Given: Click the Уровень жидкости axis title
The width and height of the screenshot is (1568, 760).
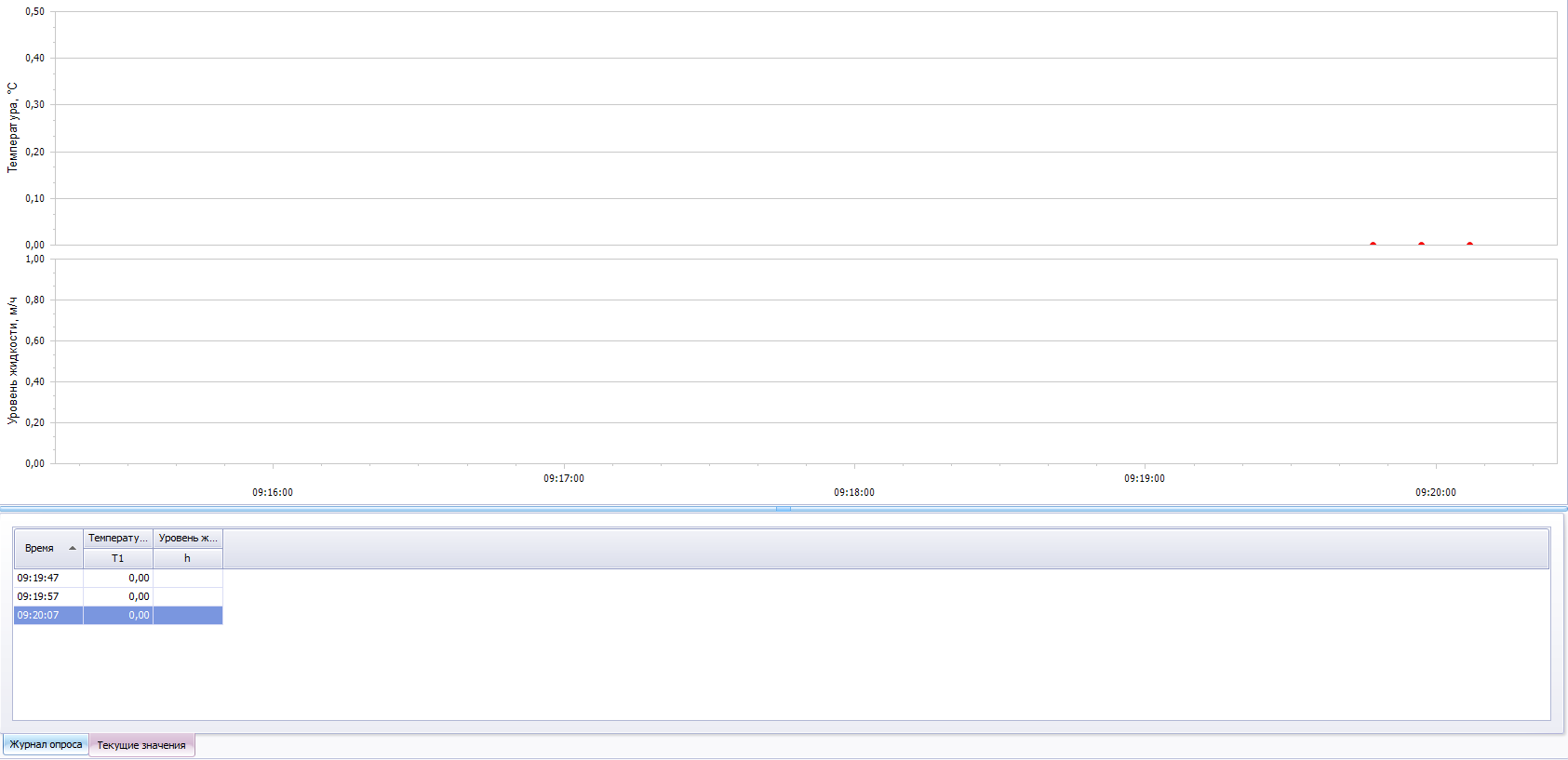Looking at the screenshot, I should [12, 361].
